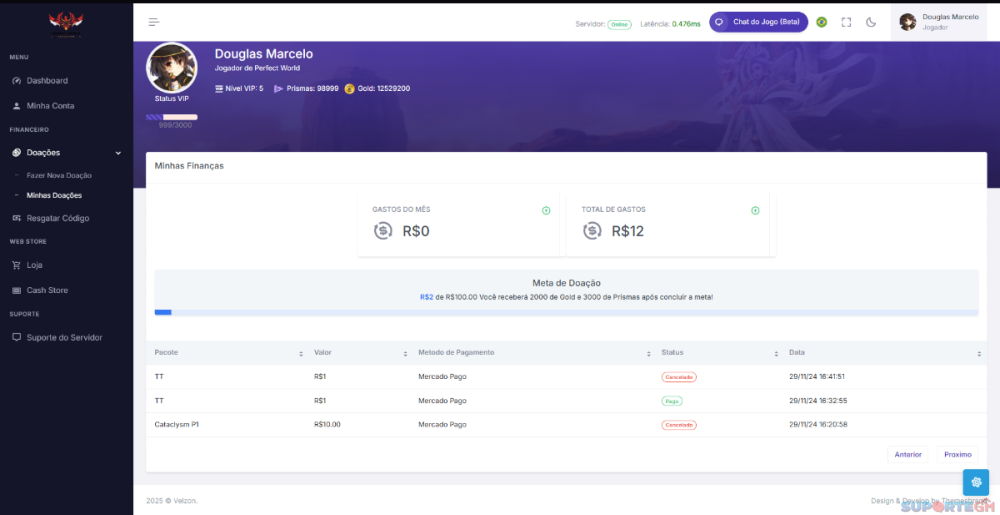
Task: Open Dashboard from the sidebar
Action: tap(47, 80)
